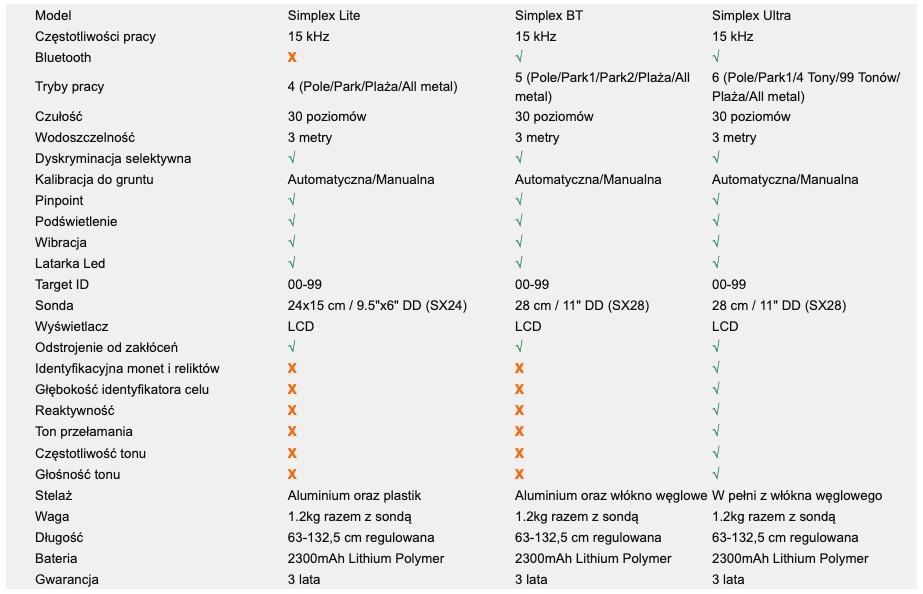Click the Wibracja checkmark for Simplex Ultra
Viewport: 923px width, 594px height.
(716, 241)
